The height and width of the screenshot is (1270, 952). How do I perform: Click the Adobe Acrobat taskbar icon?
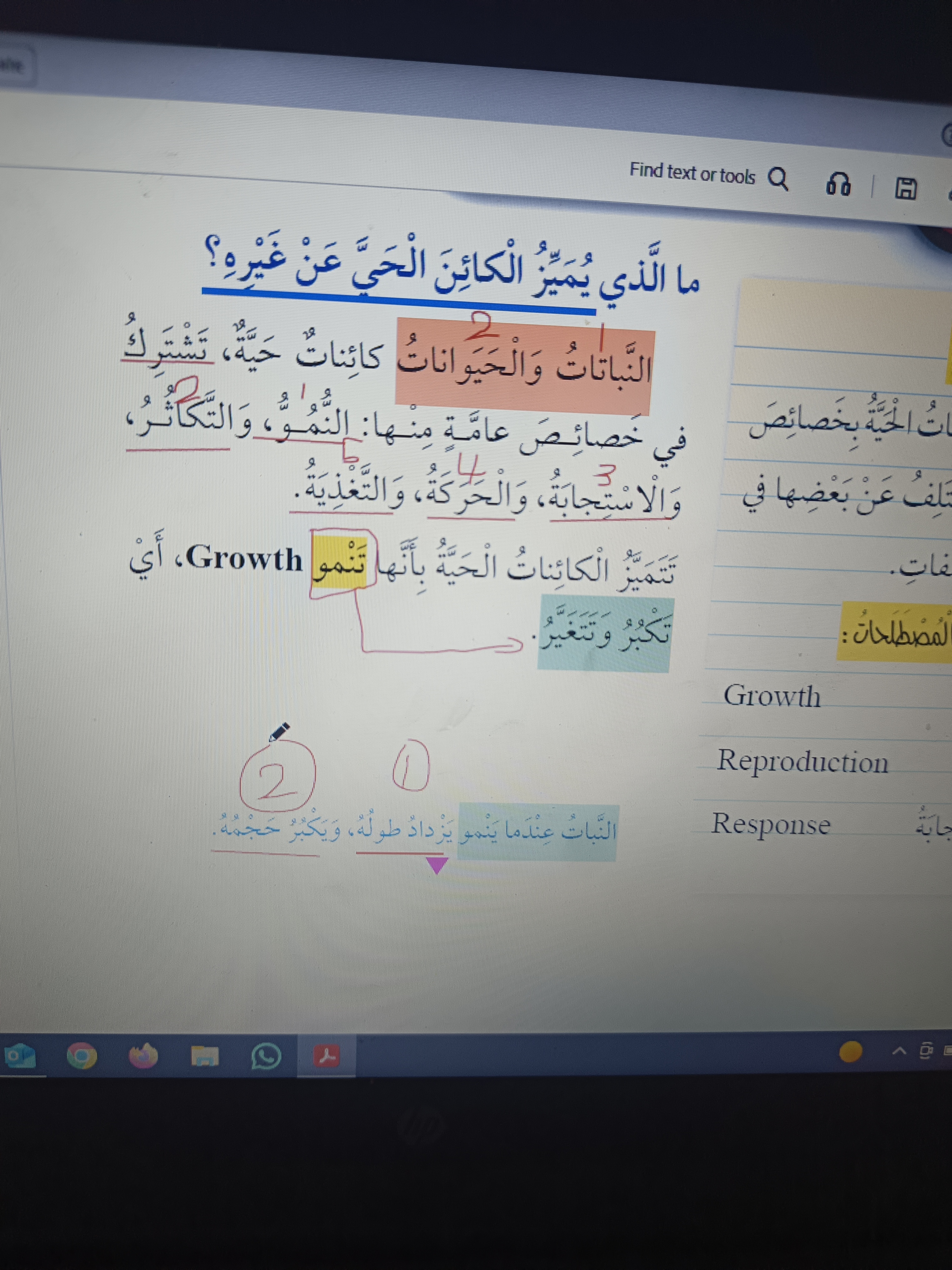326,1055
